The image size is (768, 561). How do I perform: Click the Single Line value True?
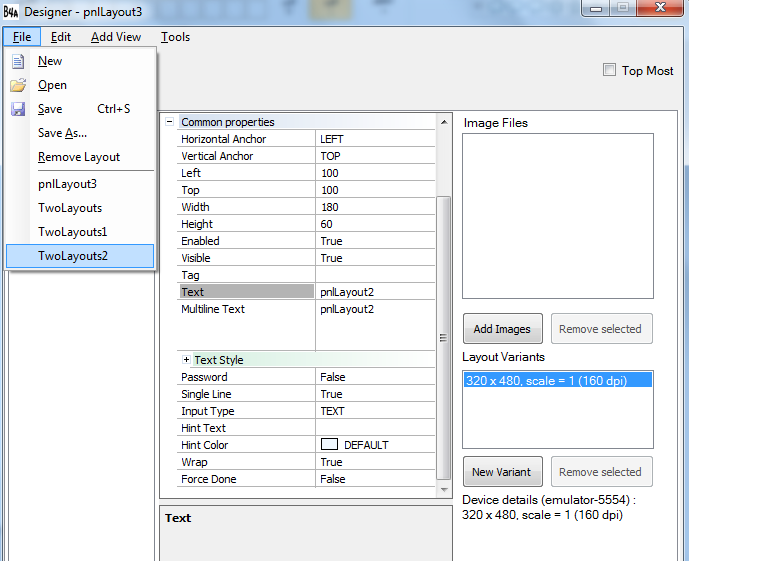click(x=375, y=394)
